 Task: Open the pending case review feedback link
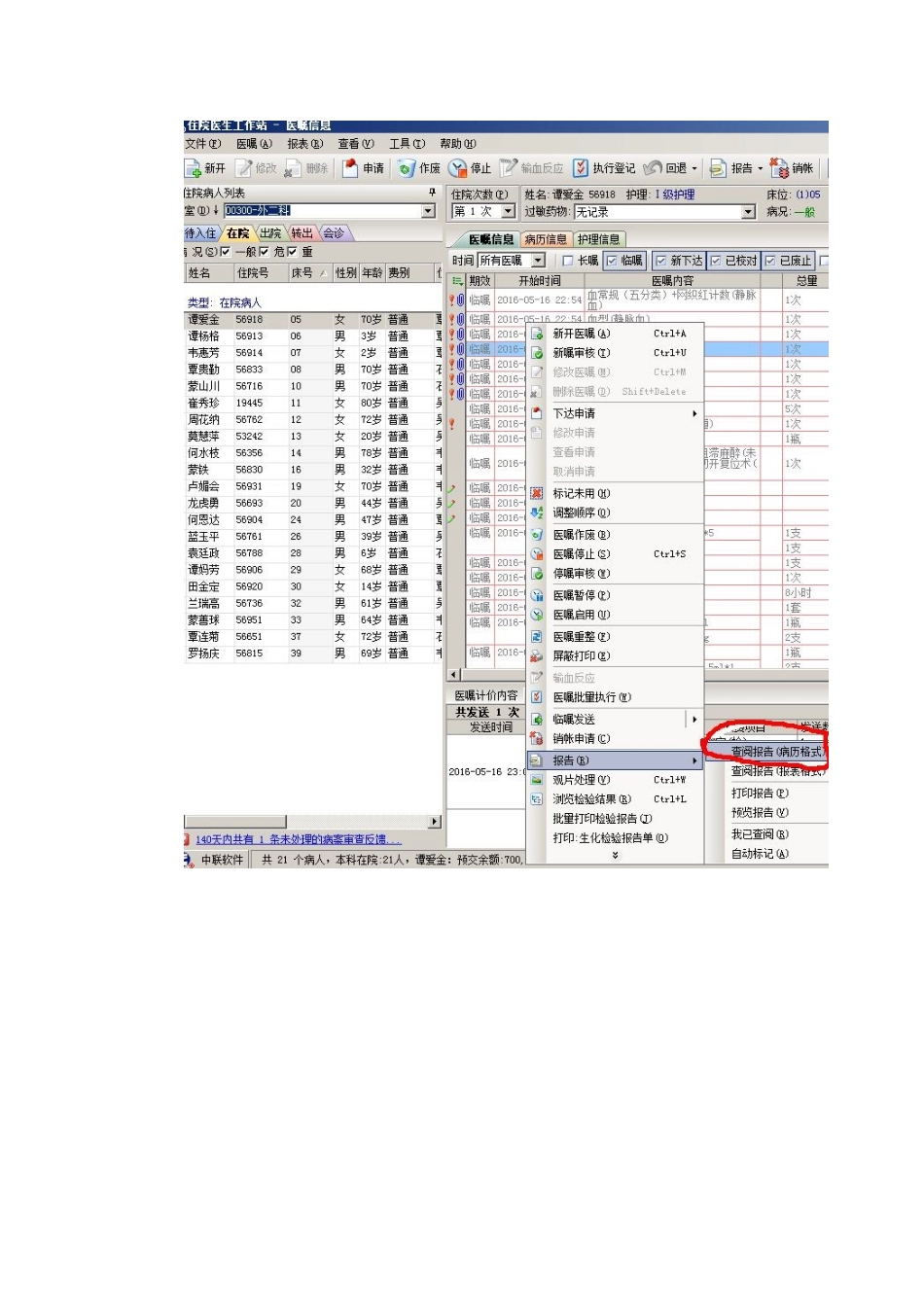pyautogui.click(x=298, y=839)
